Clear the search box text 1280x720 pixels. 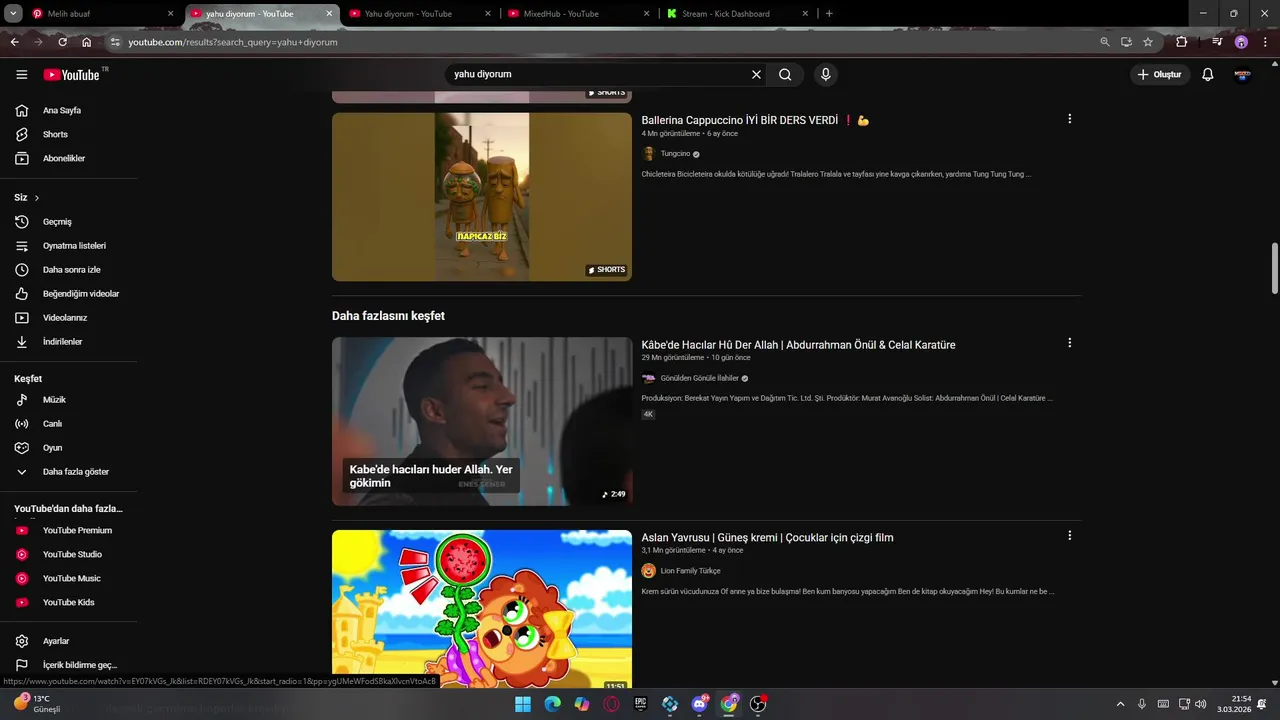[756, 75]
